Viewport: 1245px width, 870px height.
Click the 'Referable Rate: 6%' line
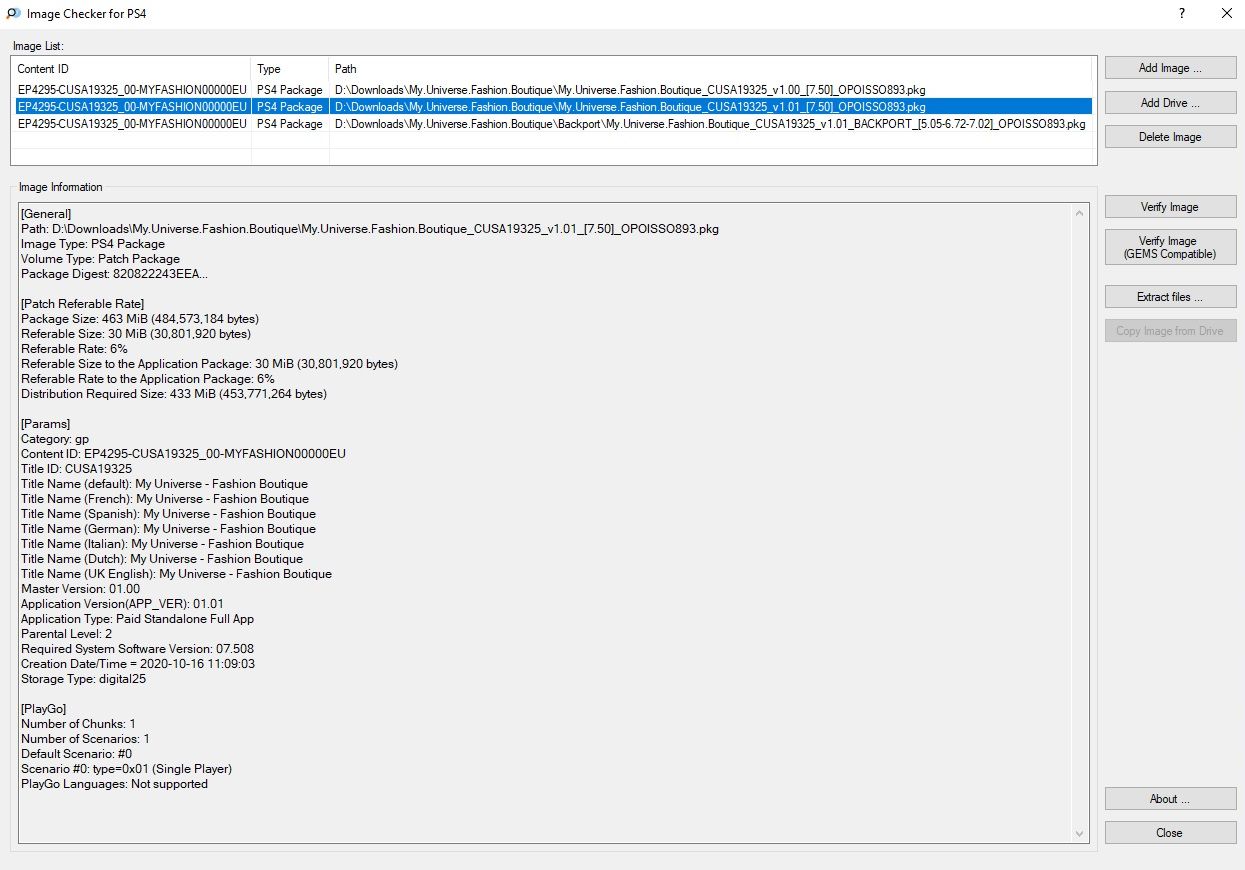click(x=74, y=349)
